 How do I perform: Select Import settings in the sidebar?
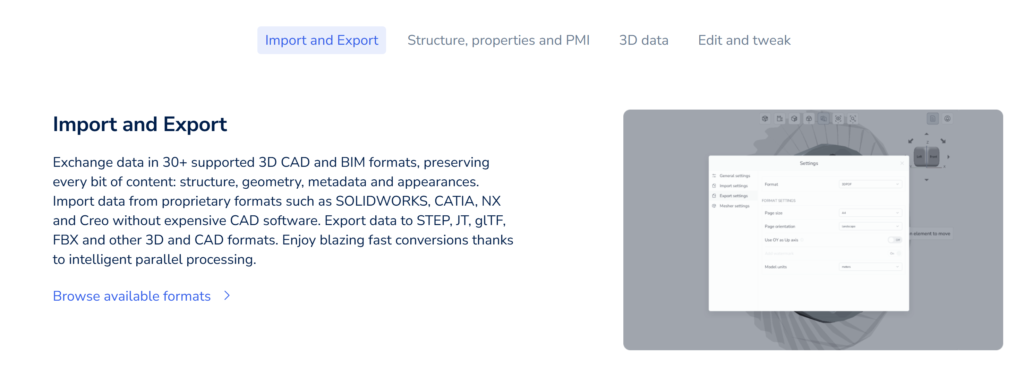731,186
